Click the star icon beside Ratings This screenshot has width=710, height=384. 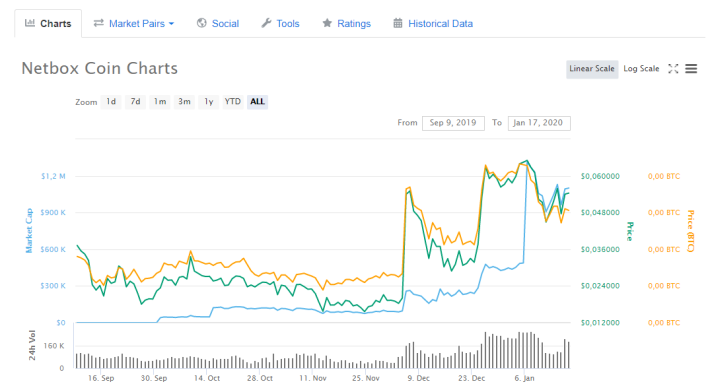tap(327, 23)
